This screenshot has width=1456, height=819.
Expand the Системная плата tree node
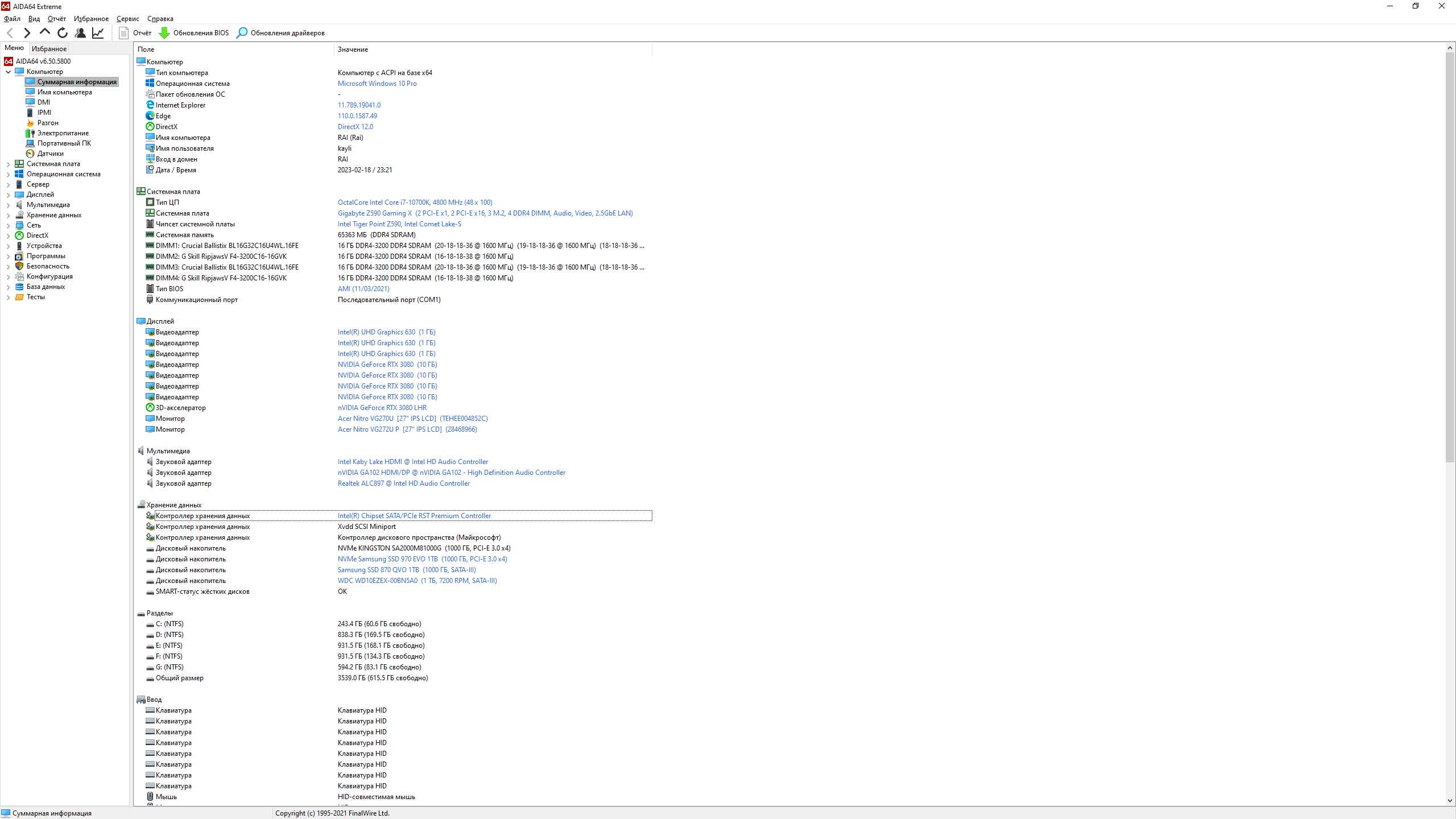tap(9, 164)
